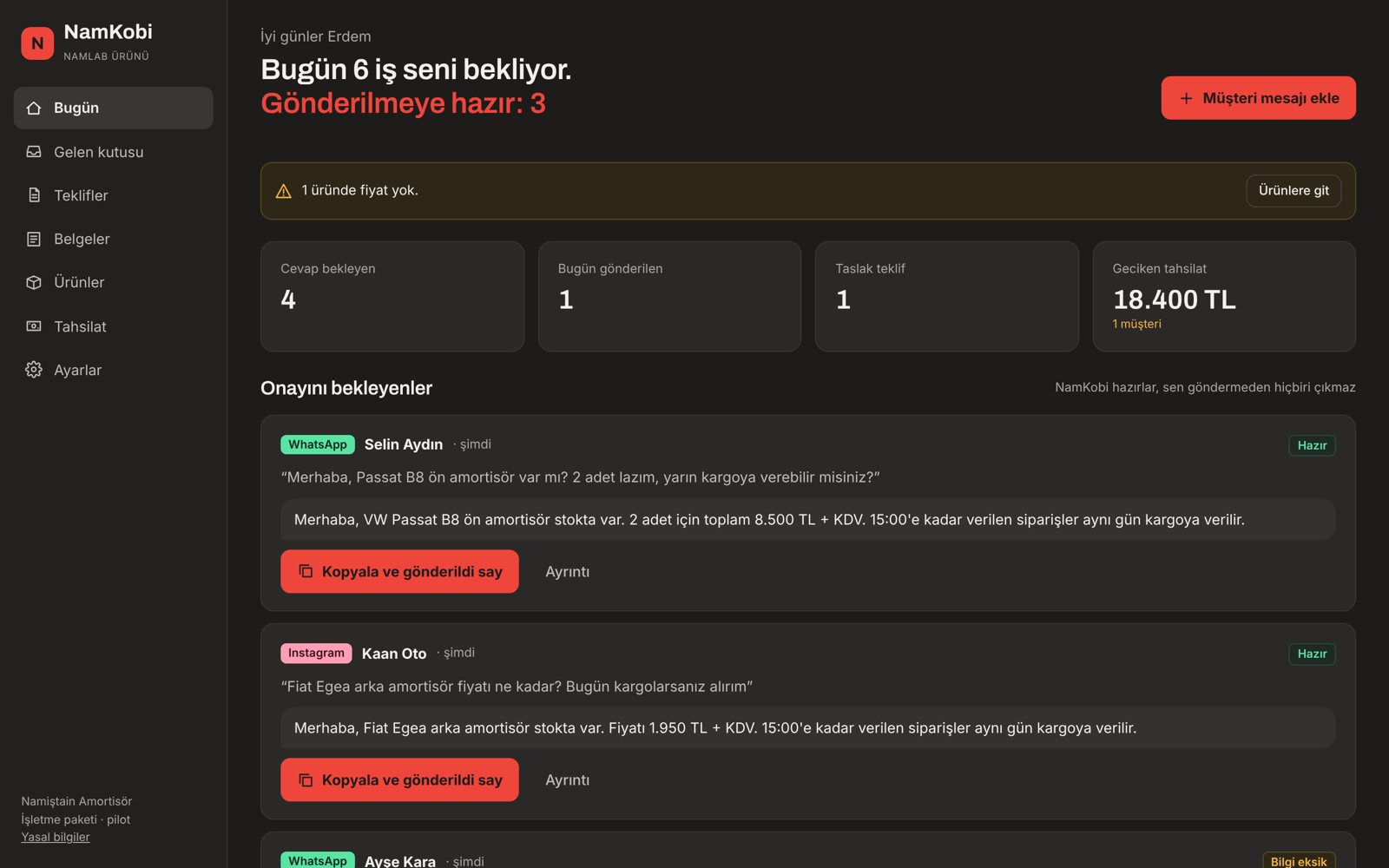Click the warning triangle icon in the price alert
1389x868 pixels.
(x=283, y=191)
